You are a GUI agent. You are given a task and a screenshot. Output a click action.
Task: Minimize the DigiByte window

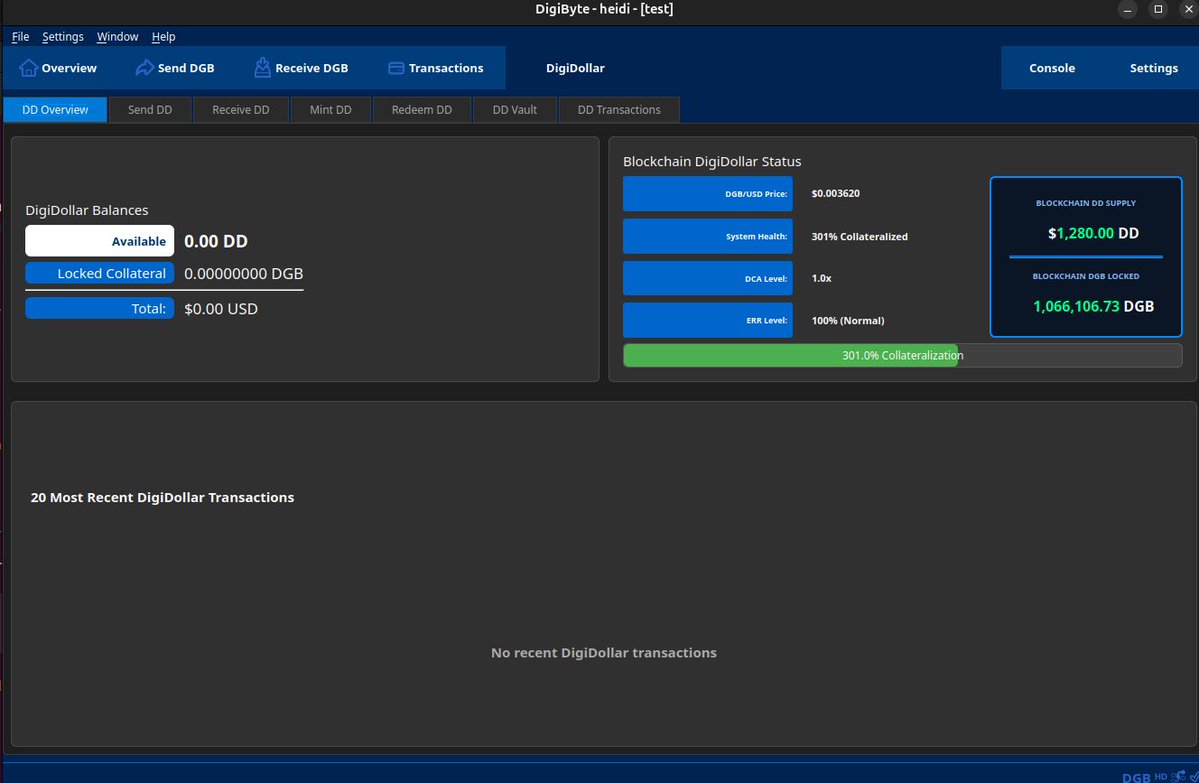(x=1127, y=9)
